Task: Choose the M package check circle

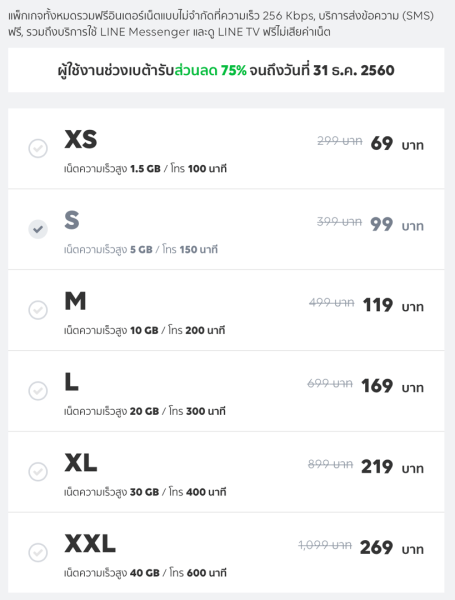Action: (x=38, y=310)
